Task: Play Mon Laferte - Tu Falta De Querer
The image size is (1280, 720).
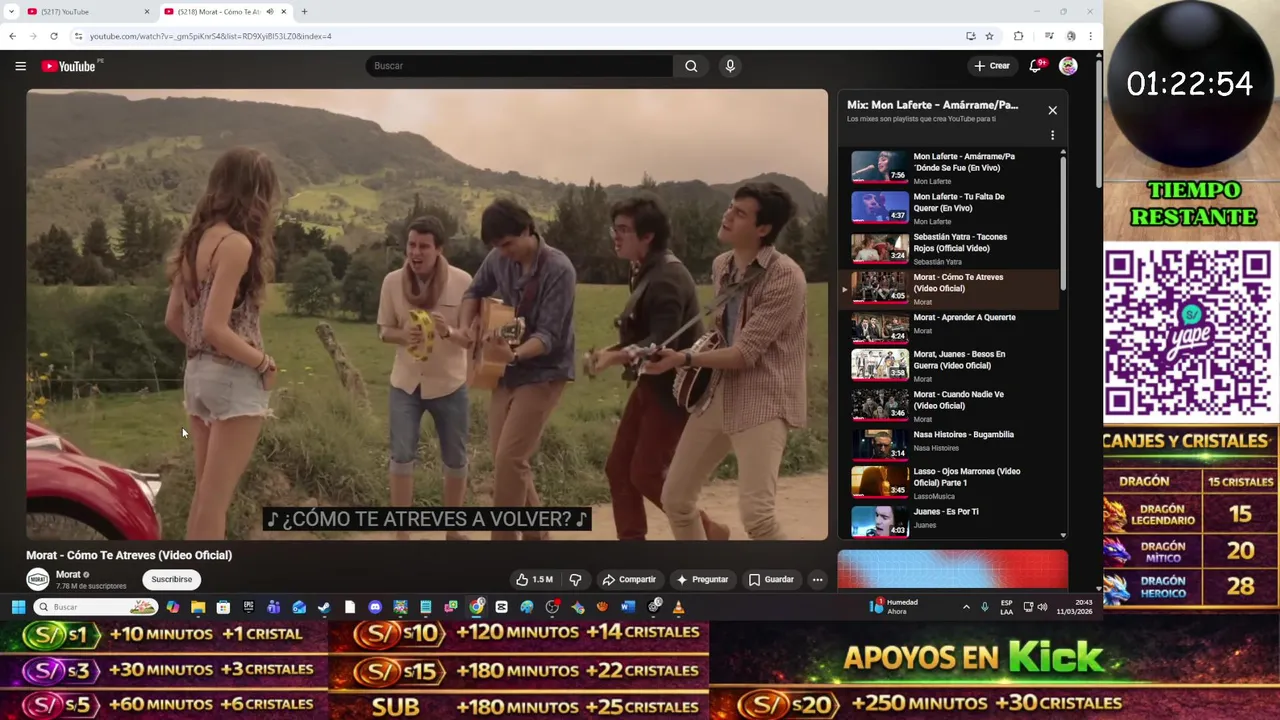Action: click(x=950, y=208)
